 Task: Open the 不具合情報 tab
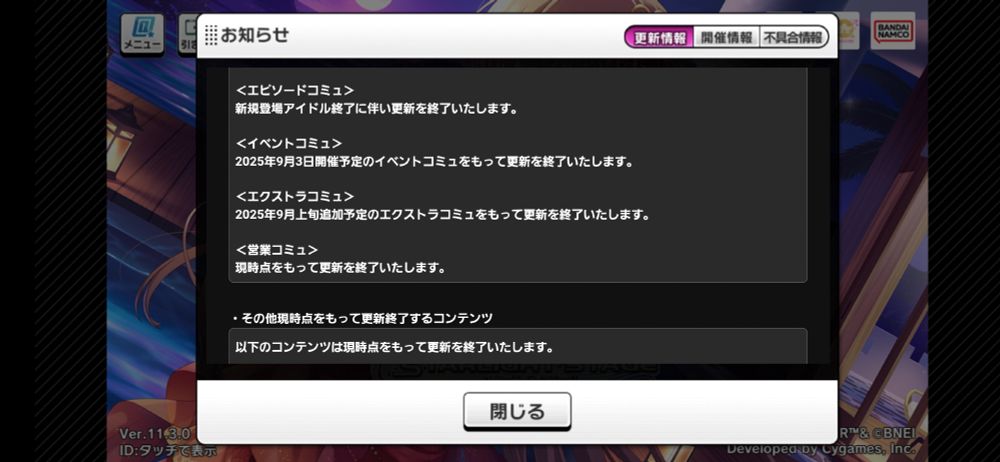pyautogui.click(x=793, y=38)
